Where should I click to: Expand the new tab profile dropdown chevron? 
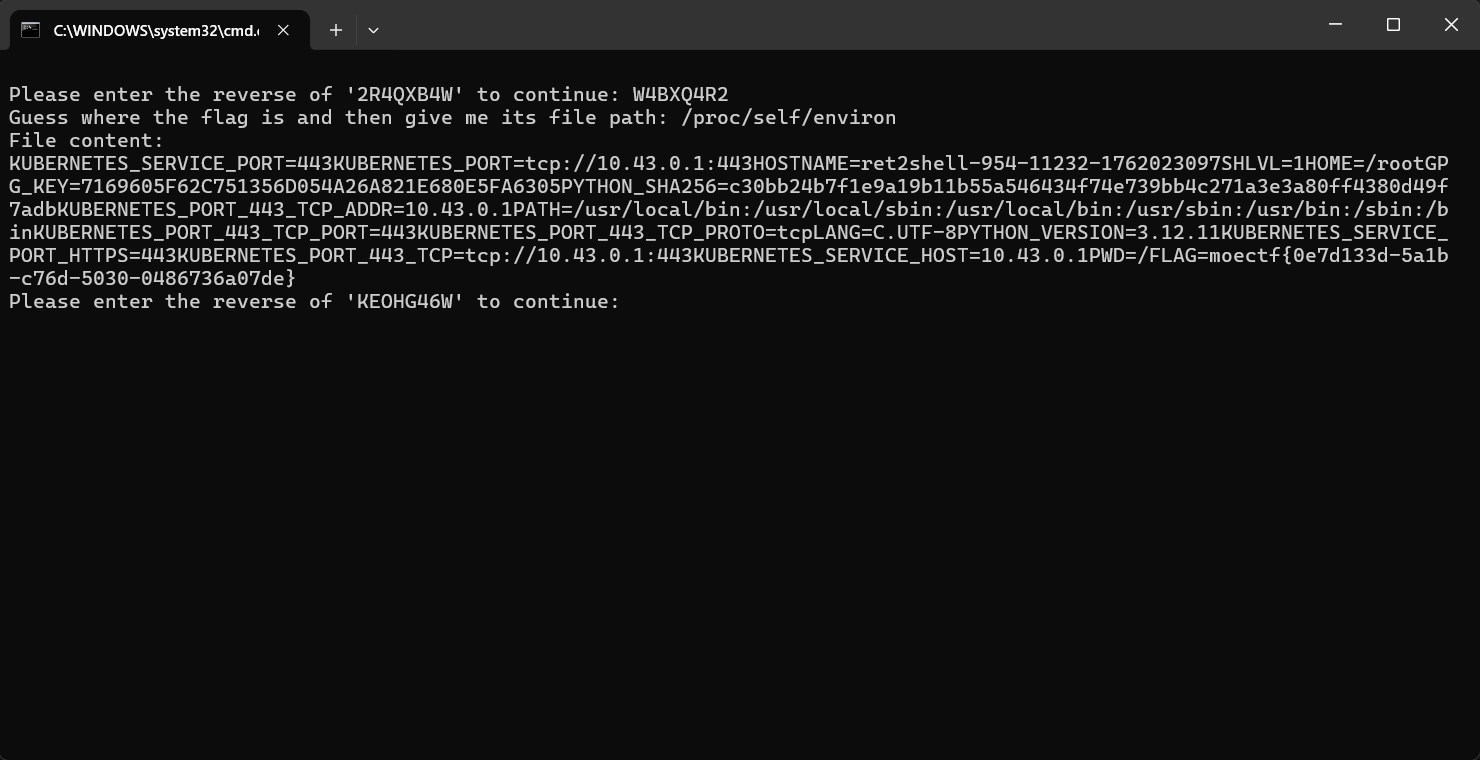click(373, 30)
